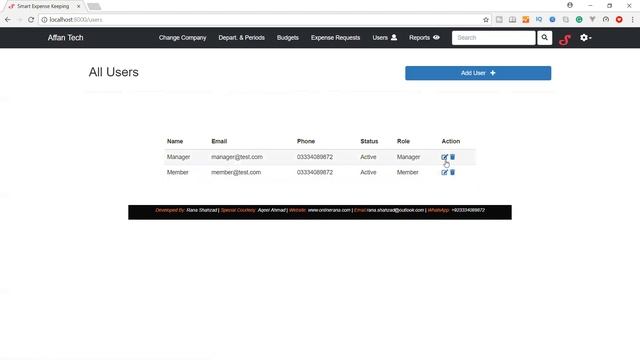640x360 pixels.
Task: Click the footer email address
Action: [395, 210]
